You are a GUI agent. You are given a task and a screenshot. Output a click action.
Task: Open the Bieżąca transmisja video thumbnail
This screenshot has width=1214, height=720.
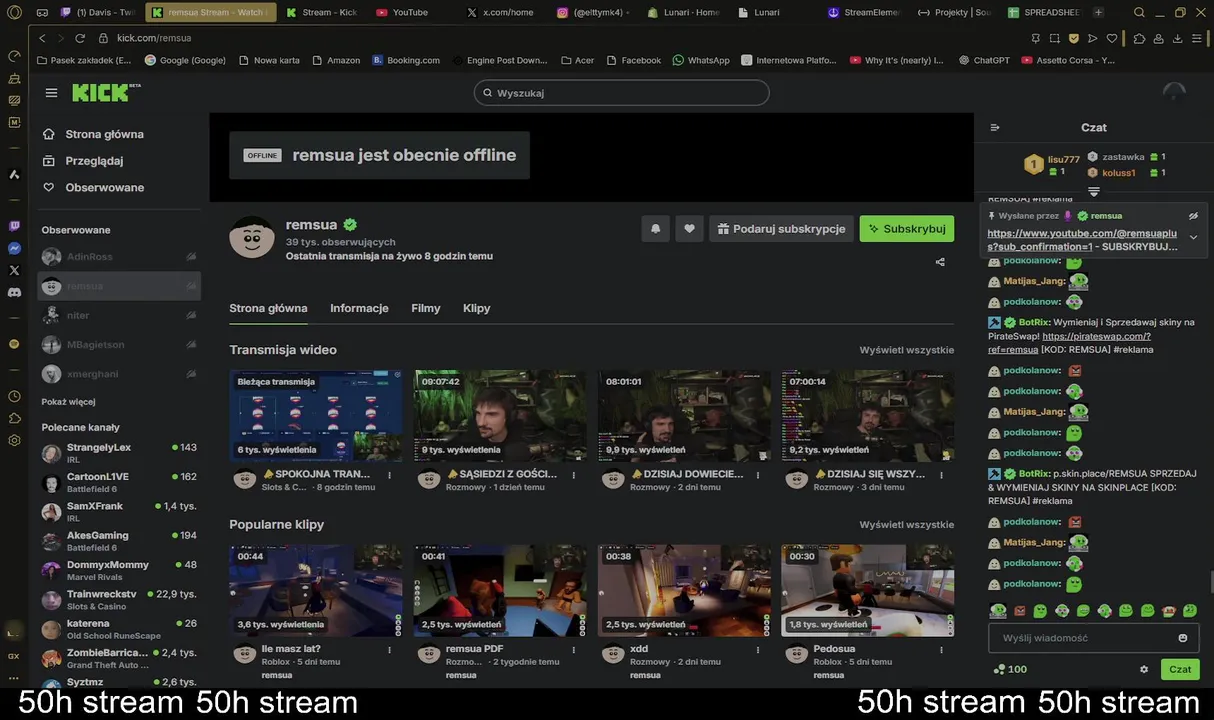316,416
